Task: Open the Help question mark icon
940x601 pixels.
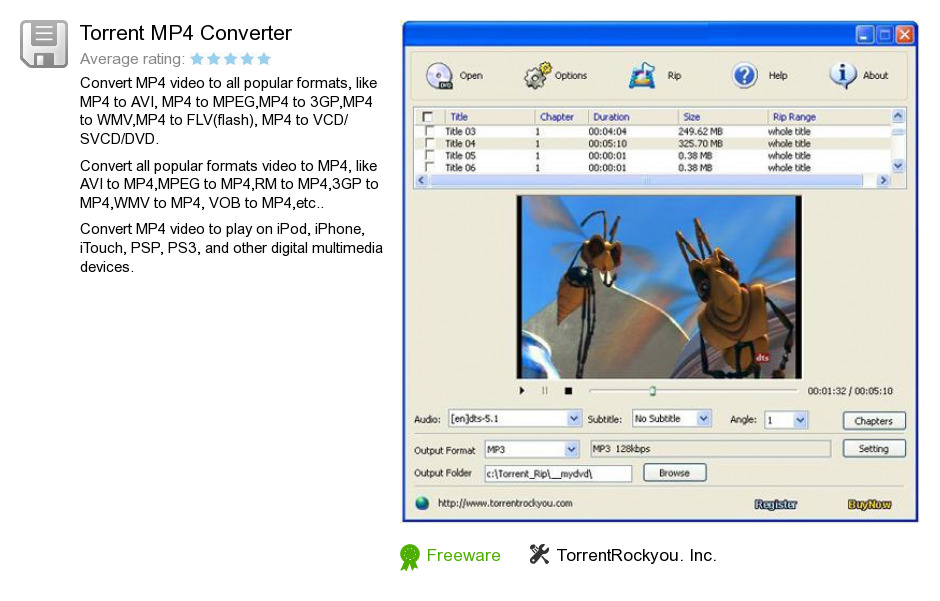Action: tap(745, 76)
